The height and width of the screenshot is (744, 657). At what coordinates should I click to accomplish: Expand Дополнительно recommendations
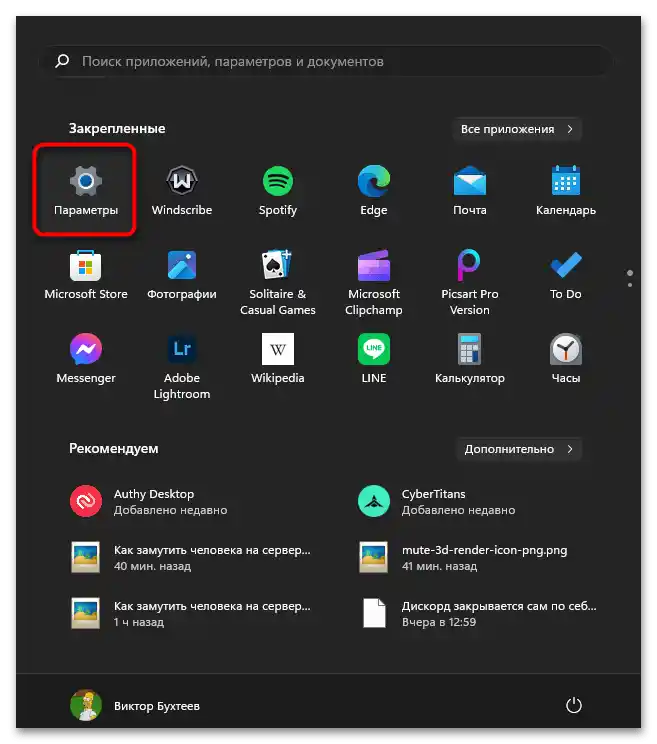pyautogui.click(x=518, y=449)
